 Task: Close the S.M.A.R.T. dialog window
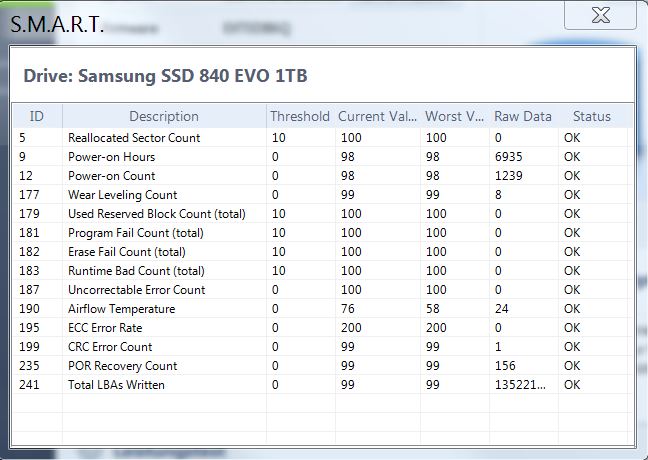pos(600,15)
